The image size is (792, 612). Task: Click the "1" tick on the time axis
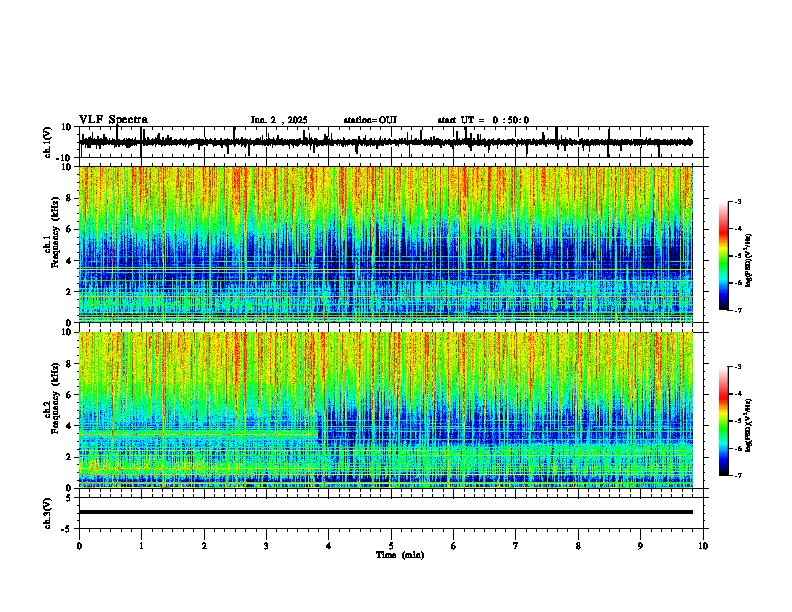141,546
